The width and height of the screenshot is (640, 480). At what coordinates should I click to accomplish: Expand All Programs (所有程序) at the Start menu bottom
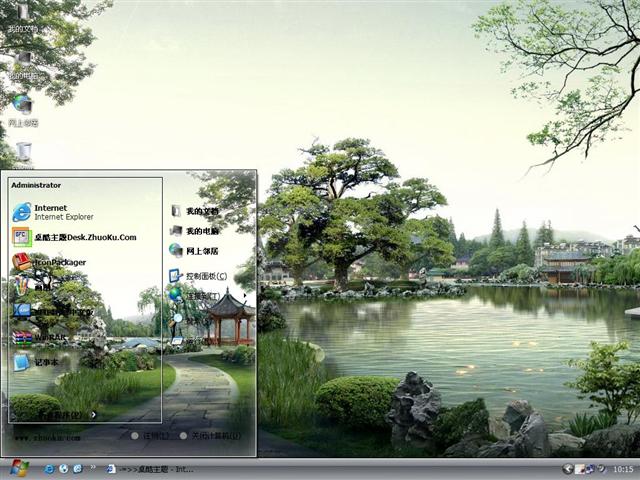tap(67, 415)
